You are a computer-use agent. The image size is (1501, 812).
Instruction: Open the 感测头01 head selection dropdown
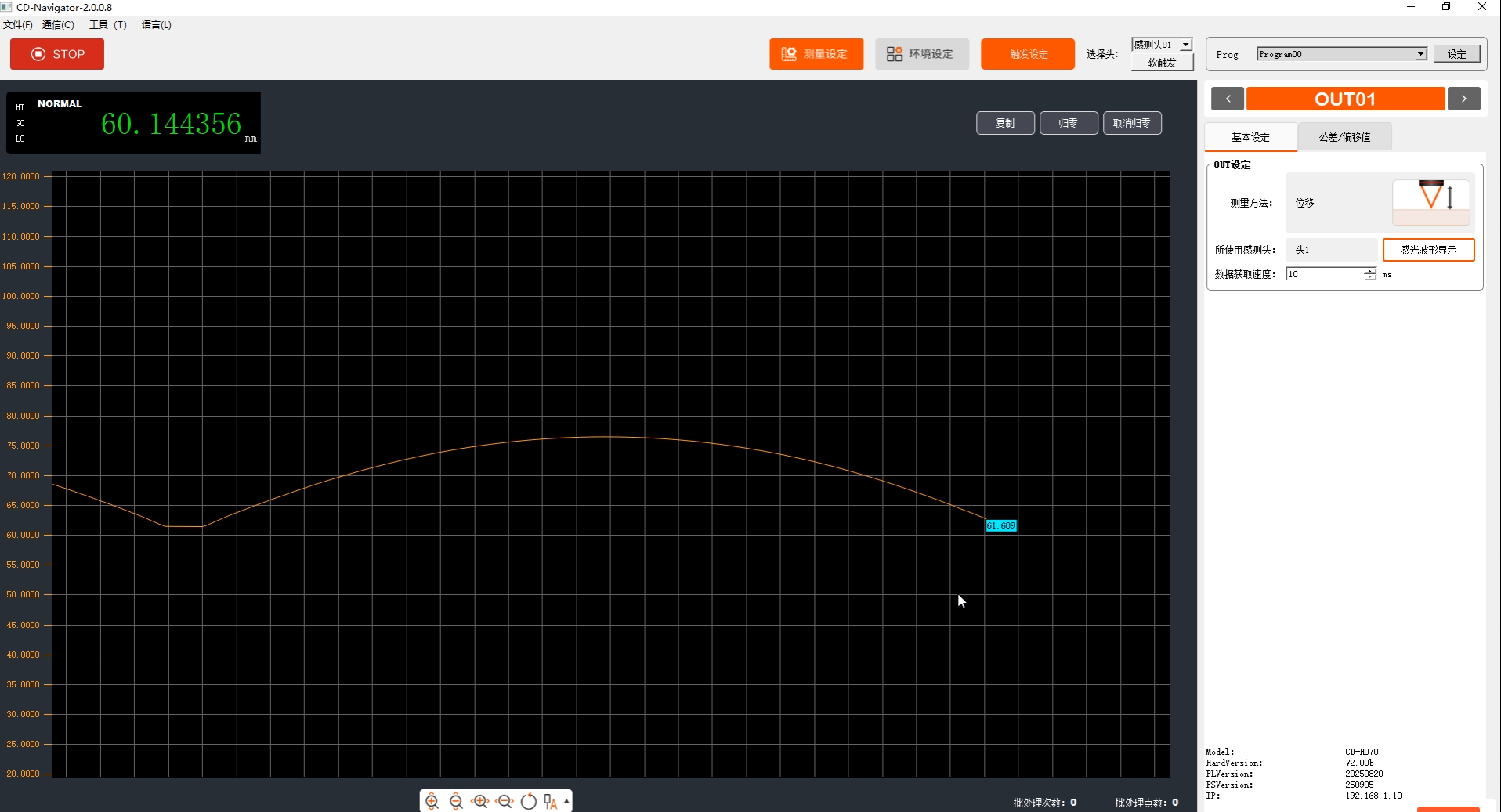pyautogui.click(x=1185, y=45)
